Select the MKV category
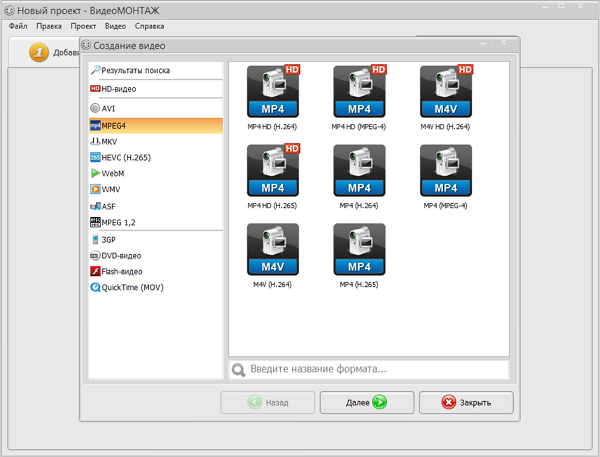The height and width of the screenshot is (457, 600). pos(156,142)
